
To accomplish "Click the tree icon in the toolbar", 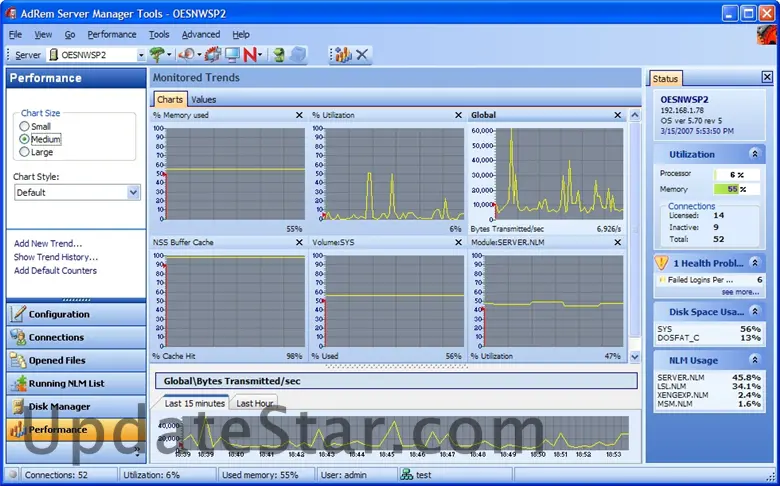I will pos(157,54).
